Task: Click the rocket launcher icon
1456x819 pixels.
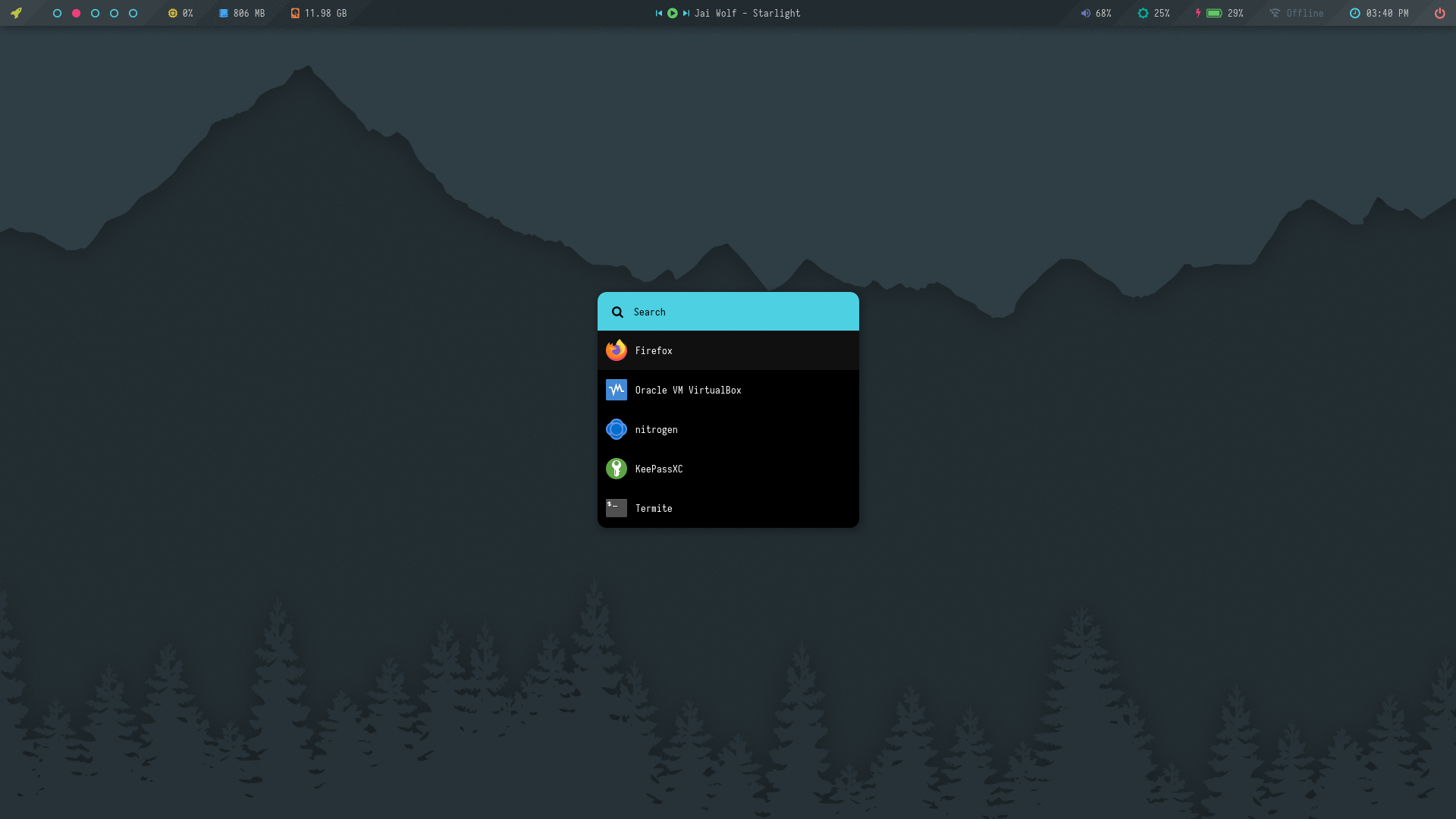Action: click(16, 13)
